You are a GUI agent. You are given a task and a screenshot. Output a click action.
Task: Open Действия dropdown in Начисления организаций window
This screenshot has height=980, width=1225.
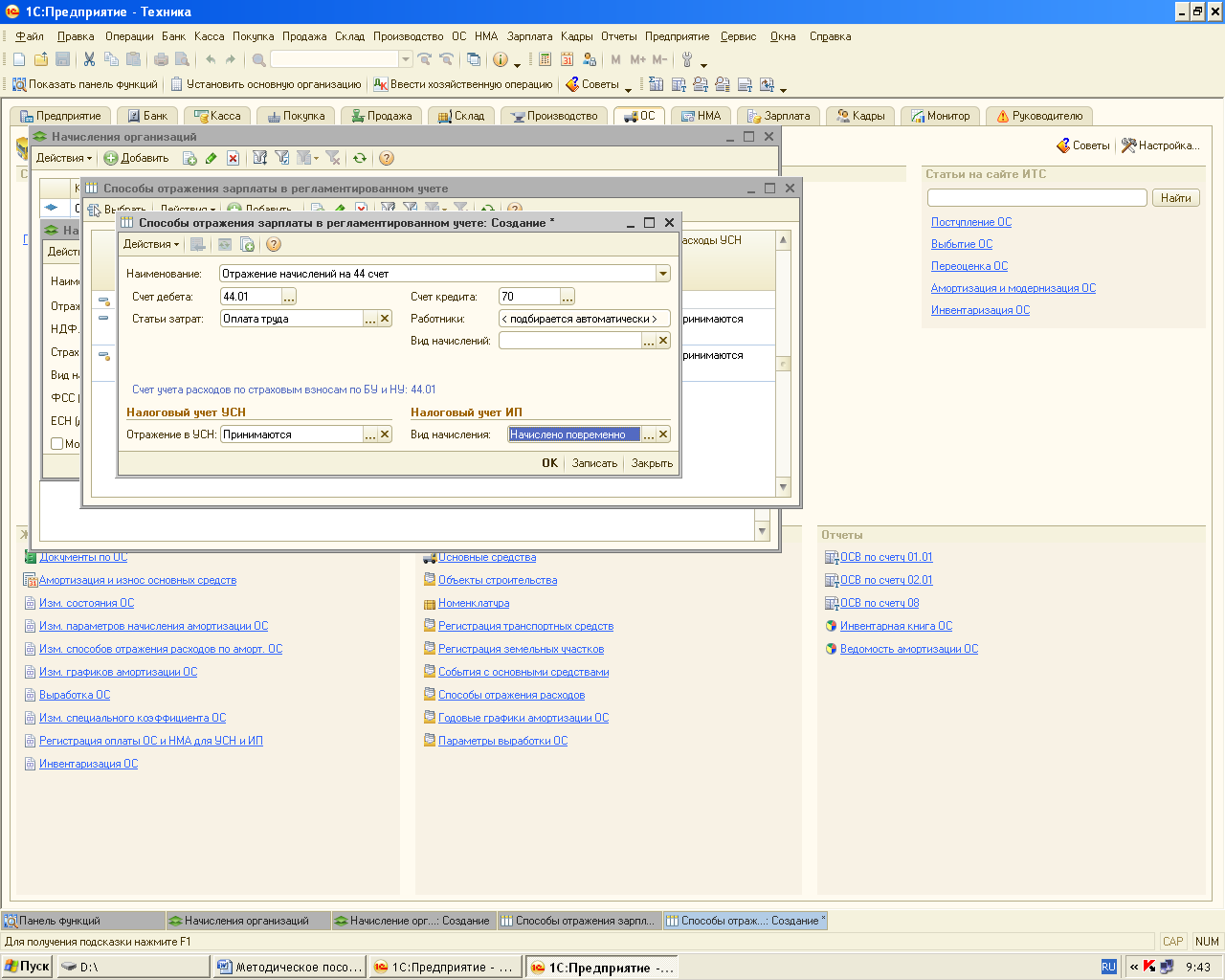64,158
